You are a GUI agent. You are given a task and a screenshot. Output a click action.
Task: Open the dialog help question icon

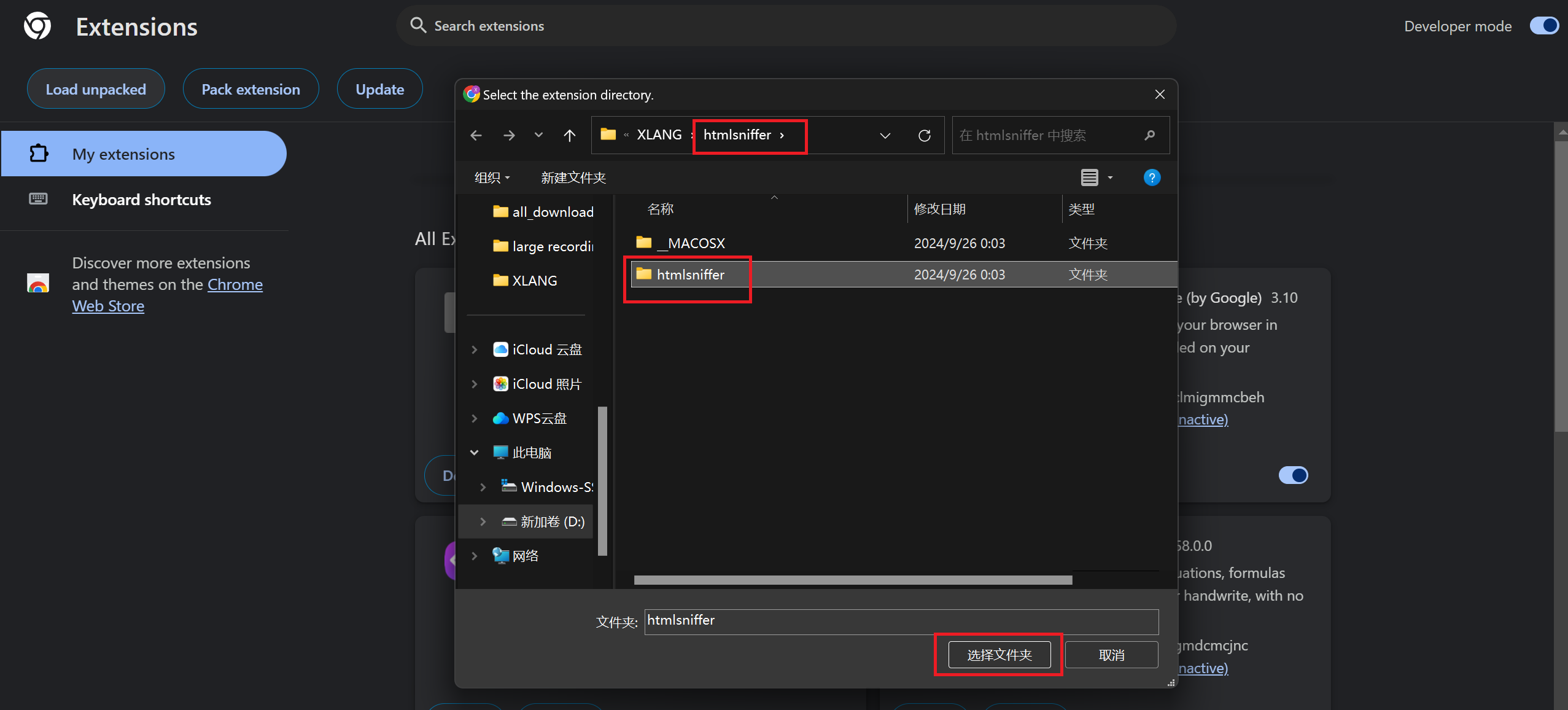pos(1152,177)
